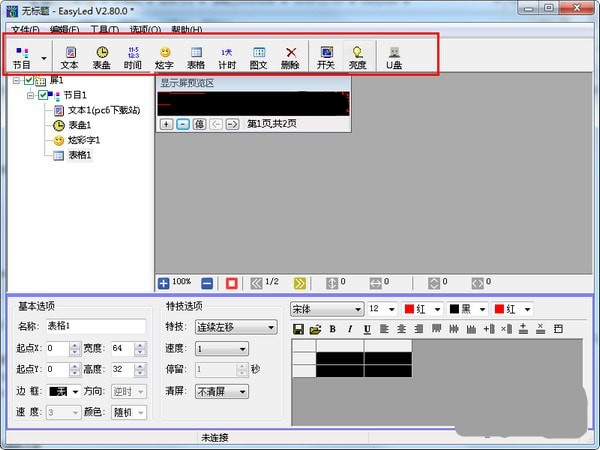Click the U盘 USB export icon

coord(394,57)
